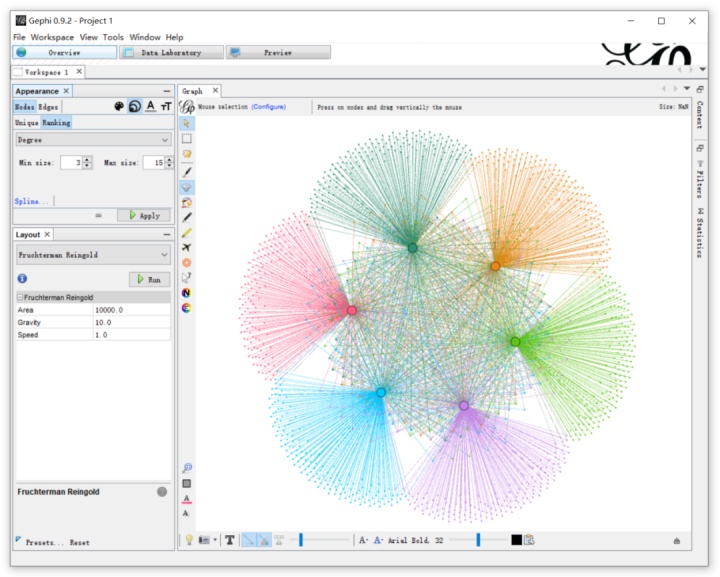Select the orange heat map tool
Image resolution: width=720 pixels, height=577 pixels.
click(x=186, y=263)
